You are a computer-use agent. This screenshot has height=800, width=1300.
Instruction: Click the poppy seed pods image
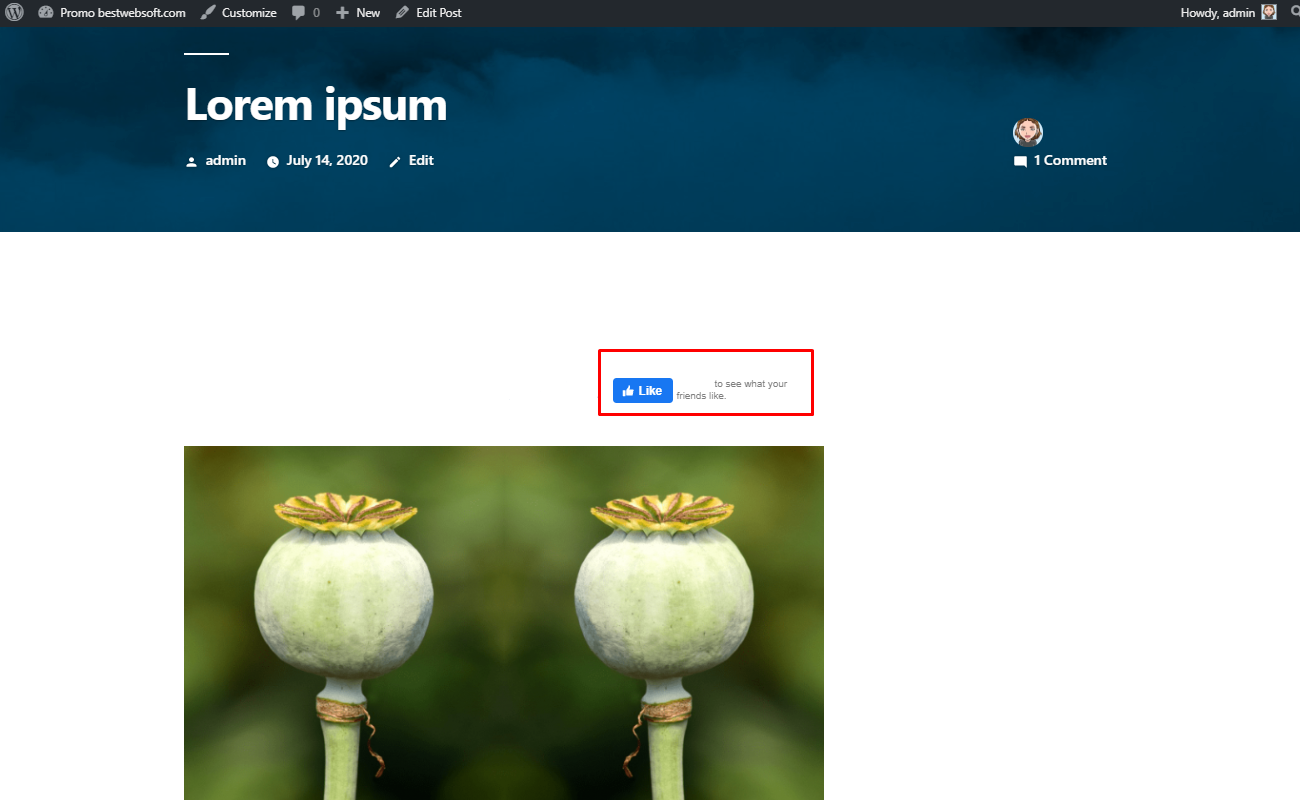point(504,623)
